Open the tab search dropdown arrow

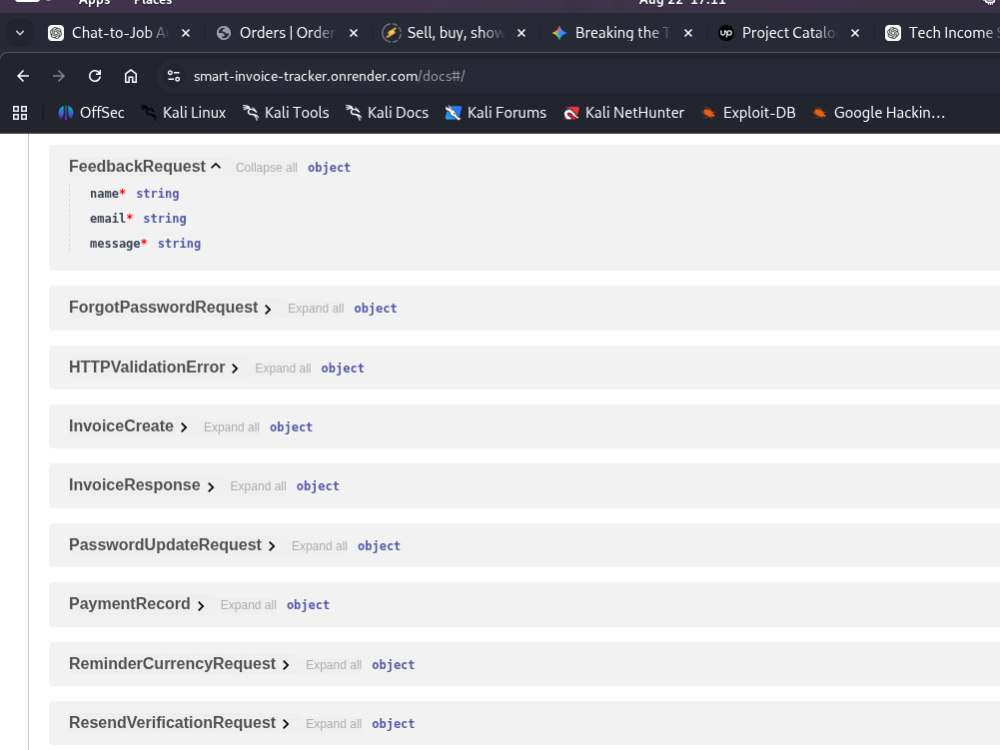[20, 33]
